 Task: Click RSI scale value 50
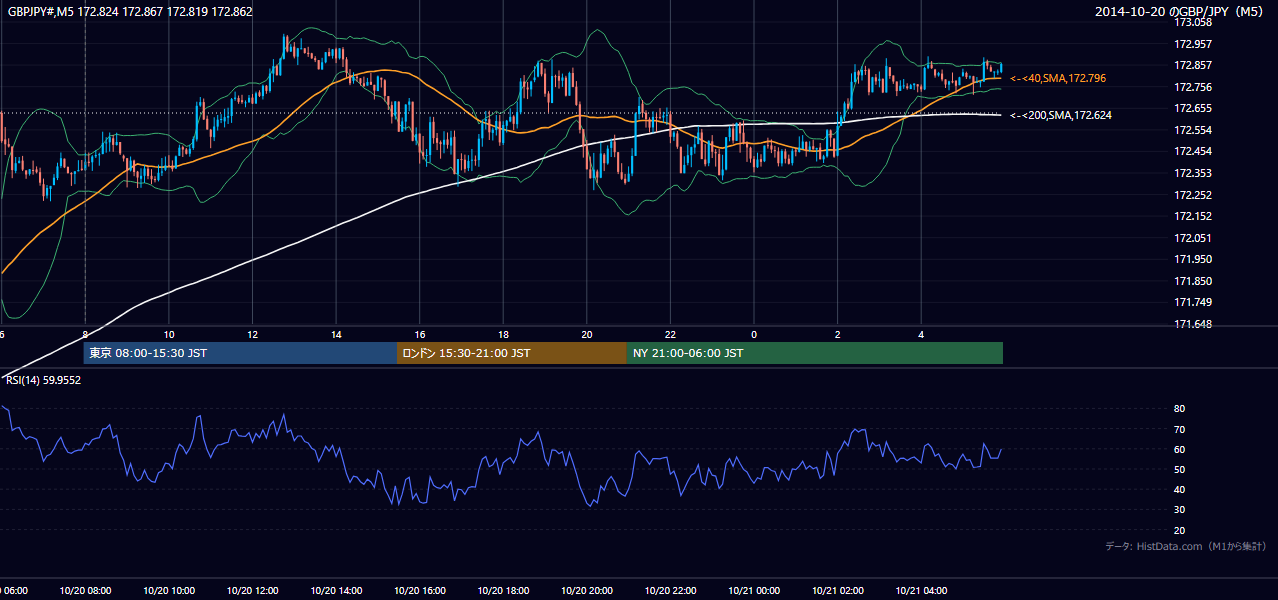pos(1179,470)
